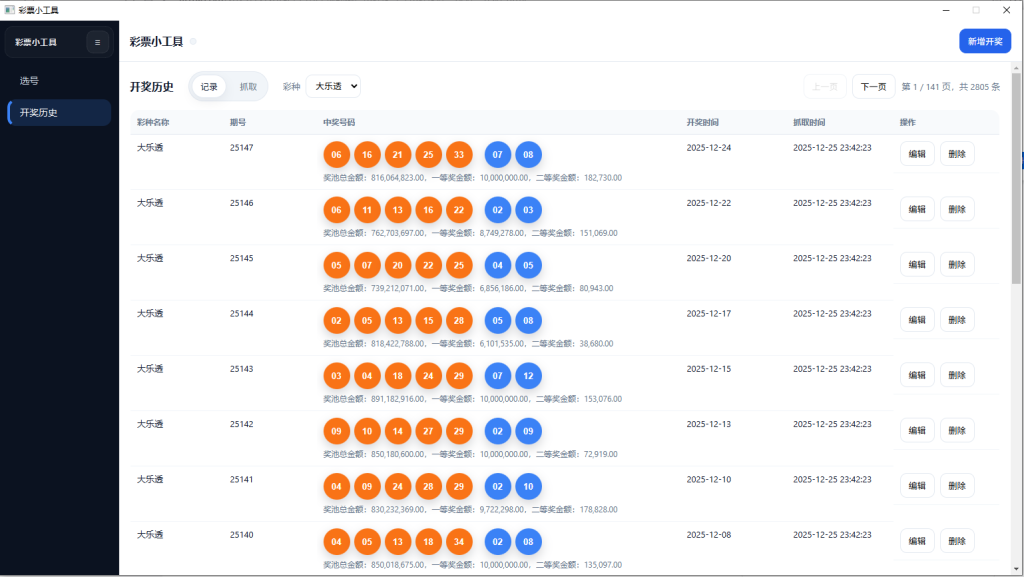Select the 记录 segment

(x=209, y=87)
